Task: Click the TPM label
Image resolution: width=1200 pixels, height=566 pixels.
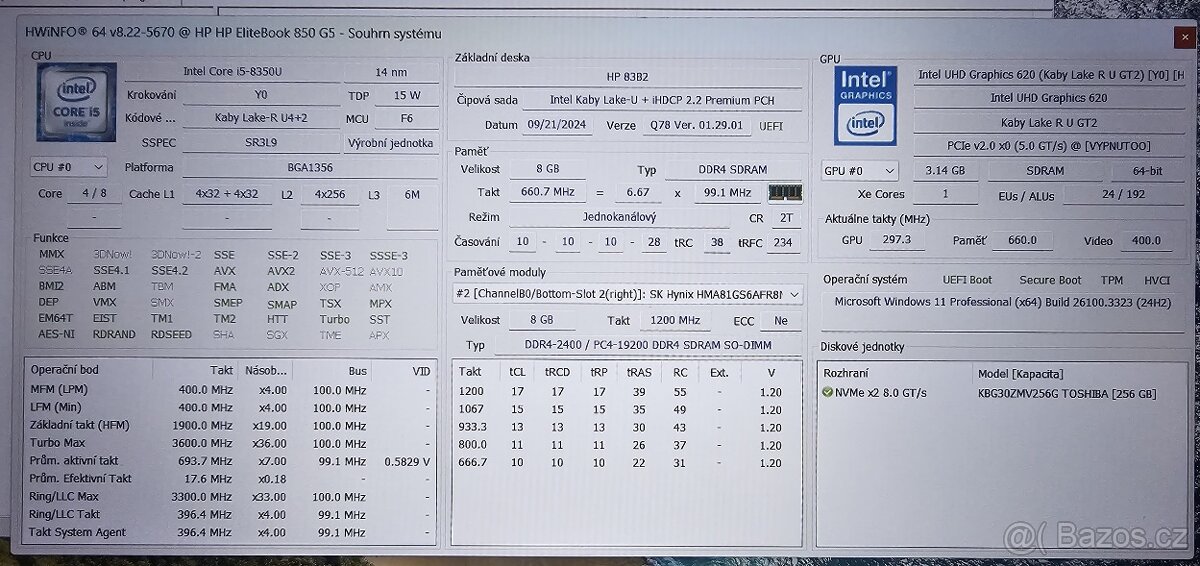Action: click(1111, 280)
